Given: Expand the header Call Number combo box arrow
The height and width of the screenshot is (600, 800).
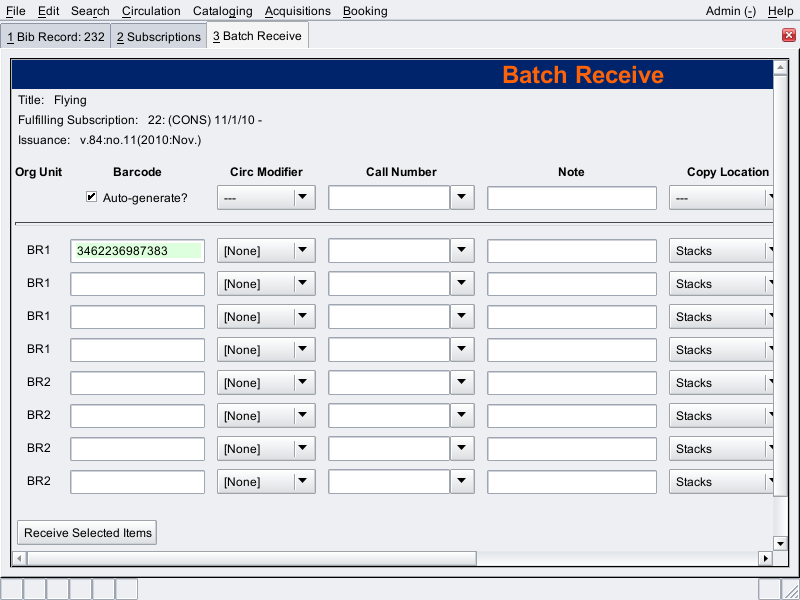Looking at the screenshot, I should (x=460, y=198).
